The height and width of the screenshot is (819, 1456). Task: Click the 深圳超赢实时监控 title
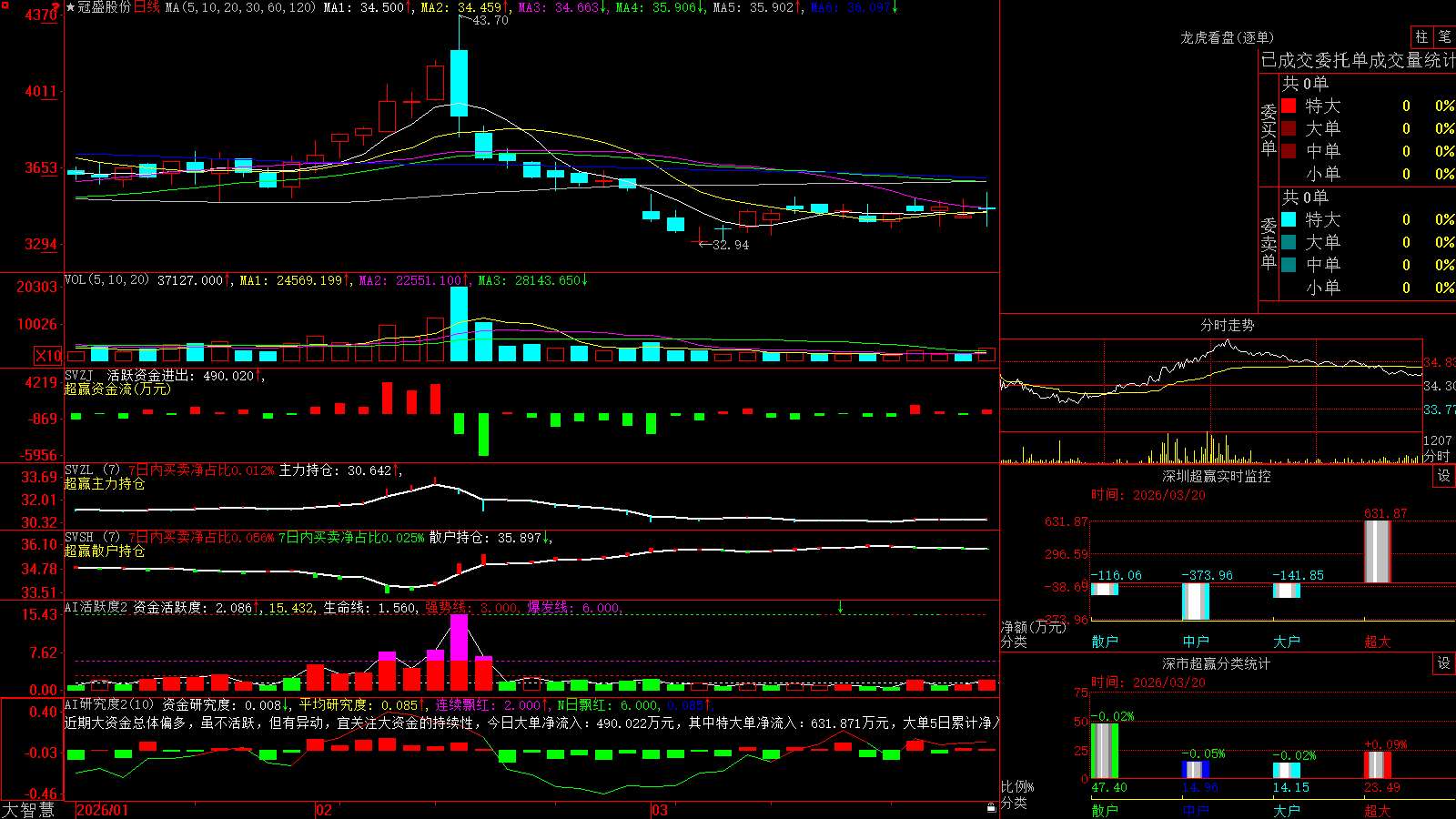(1216, 476)
